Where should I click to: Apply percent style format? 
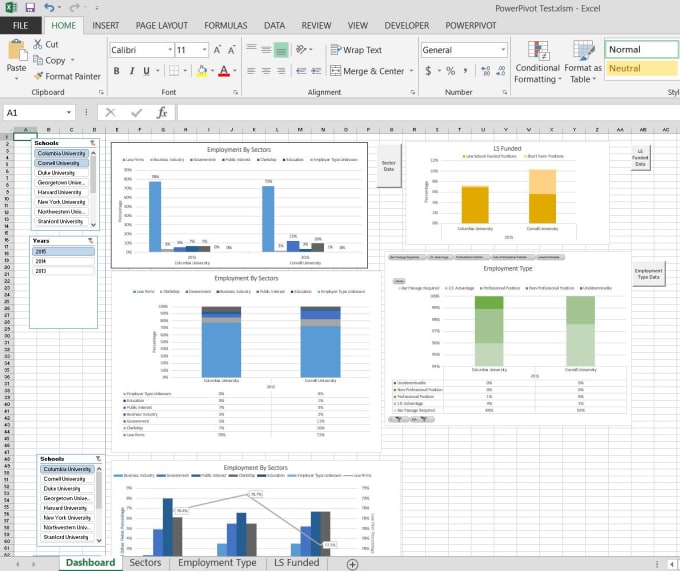point(451,71)
